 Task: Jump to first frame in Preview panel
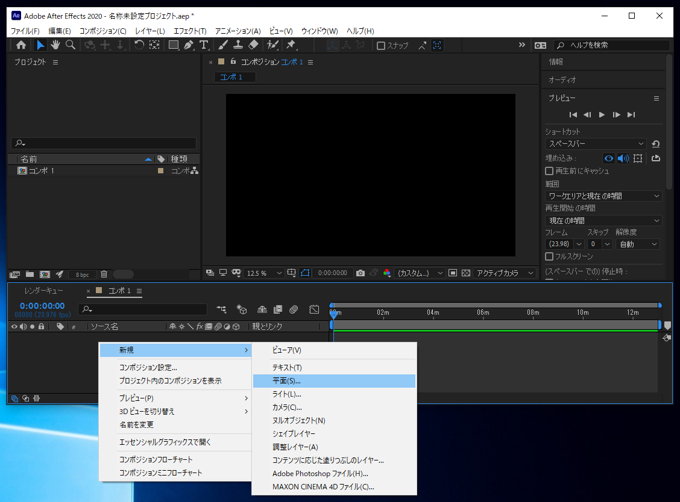coord(573,115)
